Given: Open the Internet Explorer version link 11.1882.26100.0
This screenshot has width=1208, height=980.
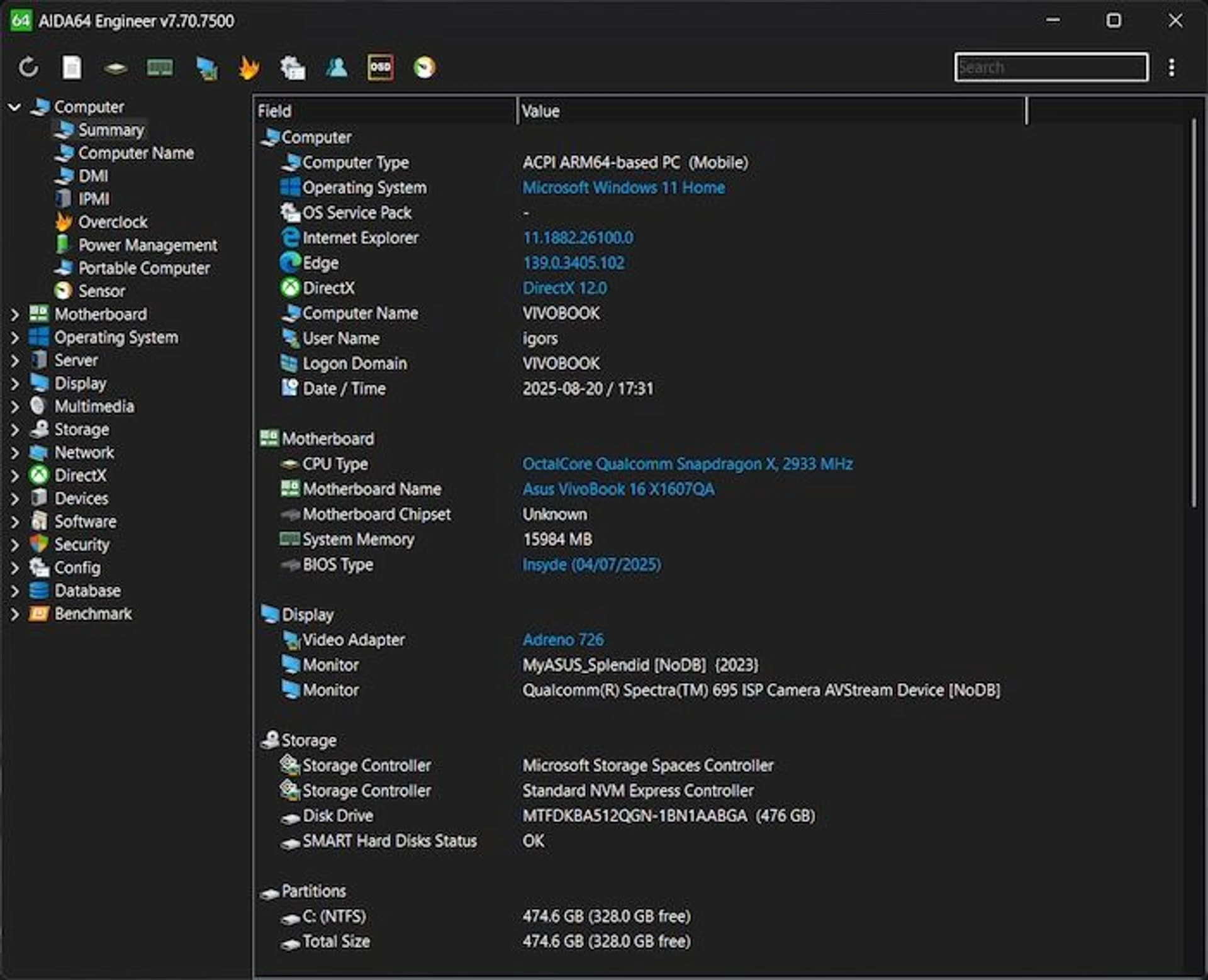Looking at the screenshot, I should [x=578, y=238].
